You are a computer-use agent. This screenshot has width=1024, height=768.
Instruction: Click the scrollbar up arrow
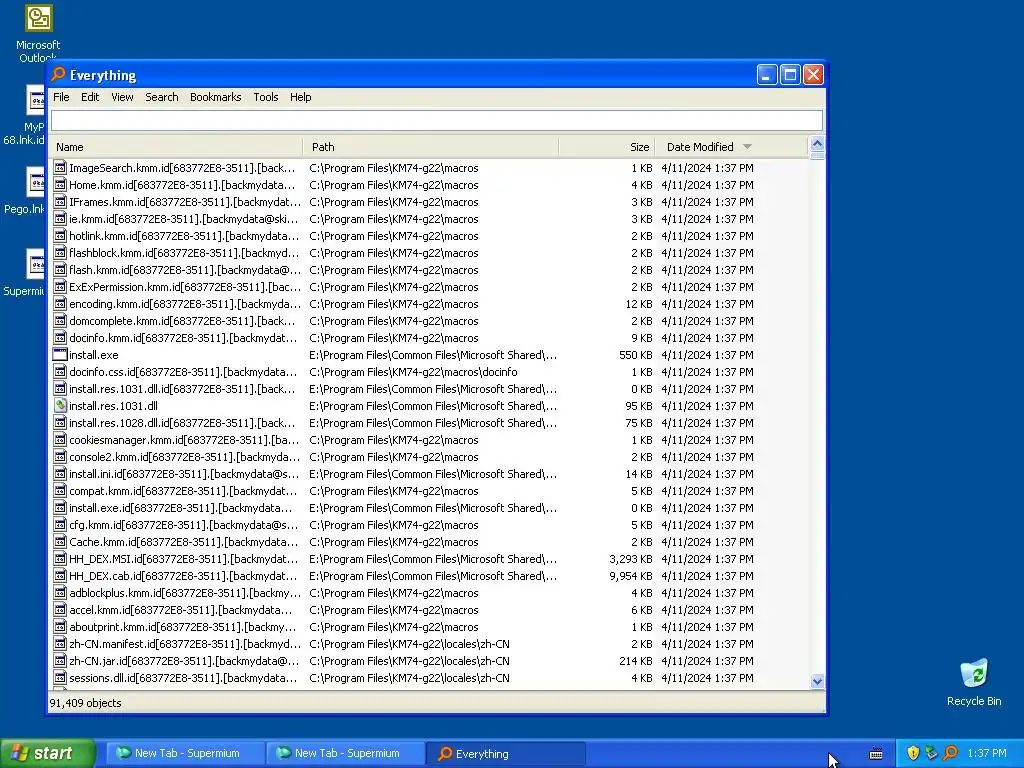click(x=817, y=144)
